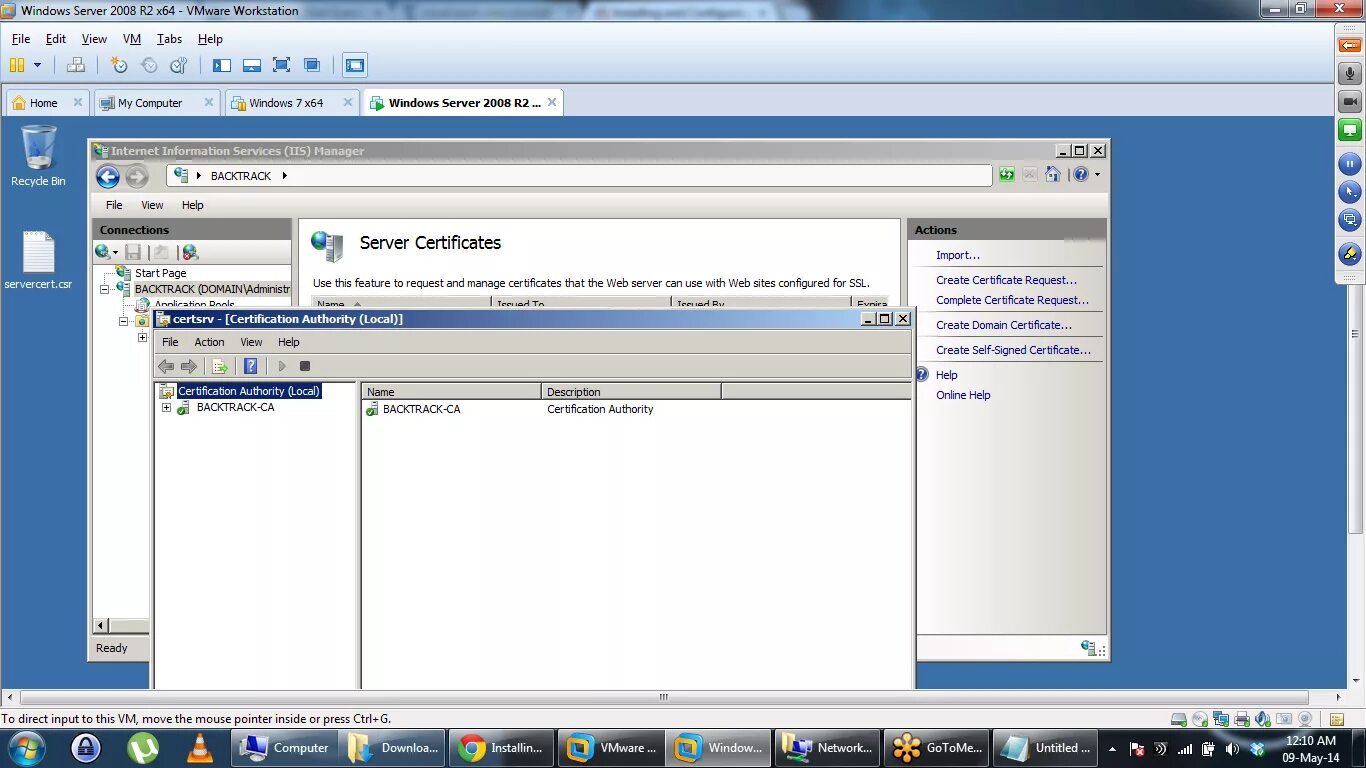Viewport: 1366px width, 768px height.
Task: Open the VMware File menu
Action: coord(21,39)
